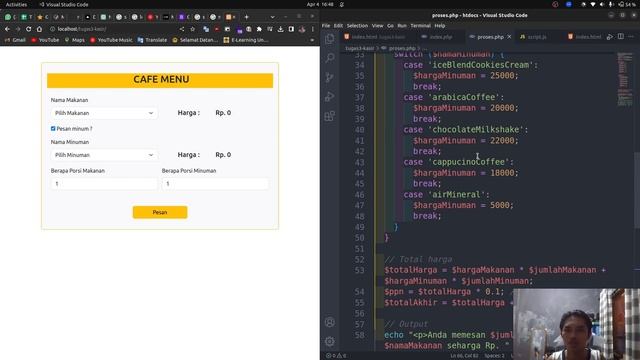Focus the Berapa Porsi Minuman field
640x360 pixels.
point(216,184)
